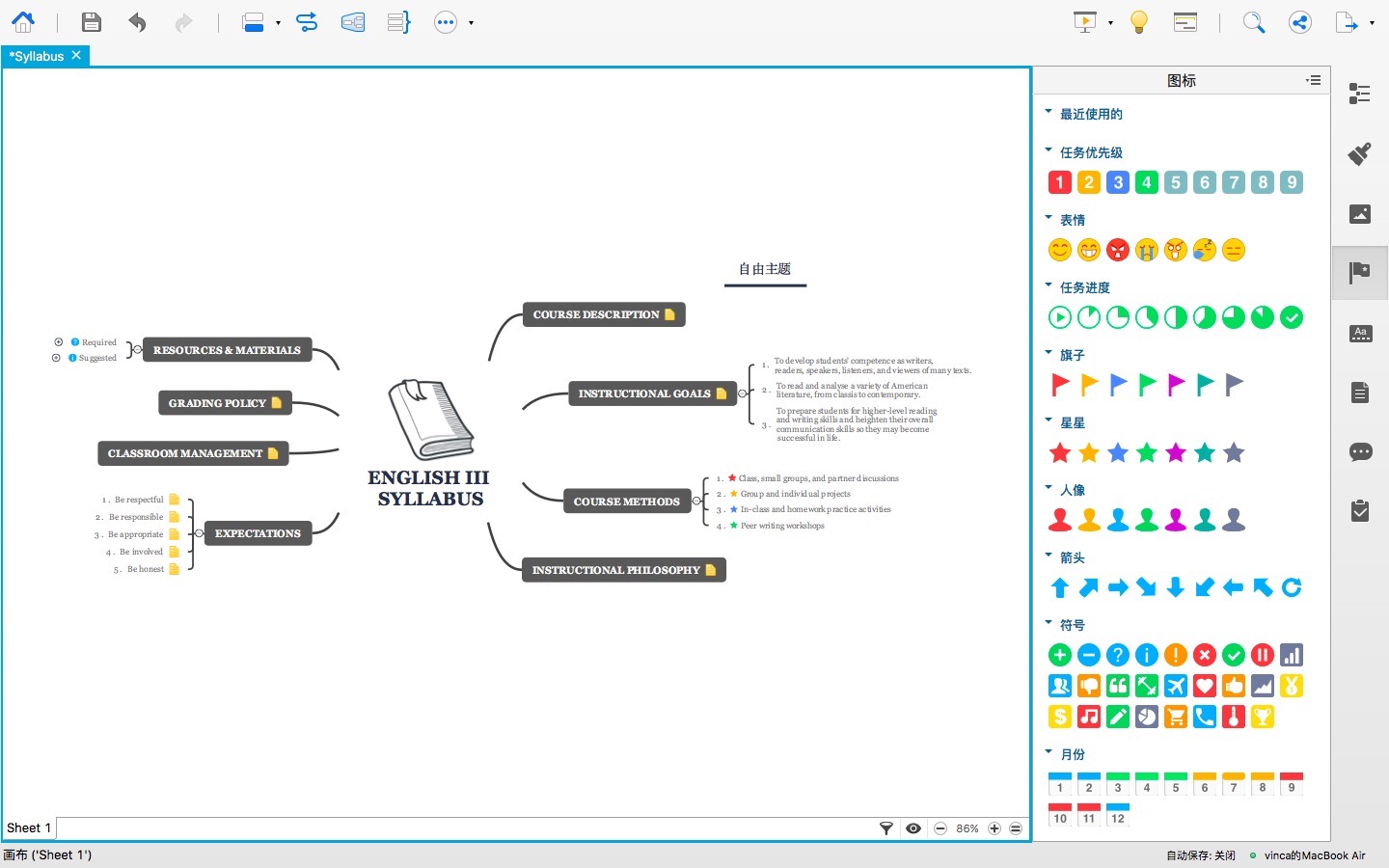Screen dimensions: 1389x868
Task: Click the Sheet 1 tab
Action: 28,827
